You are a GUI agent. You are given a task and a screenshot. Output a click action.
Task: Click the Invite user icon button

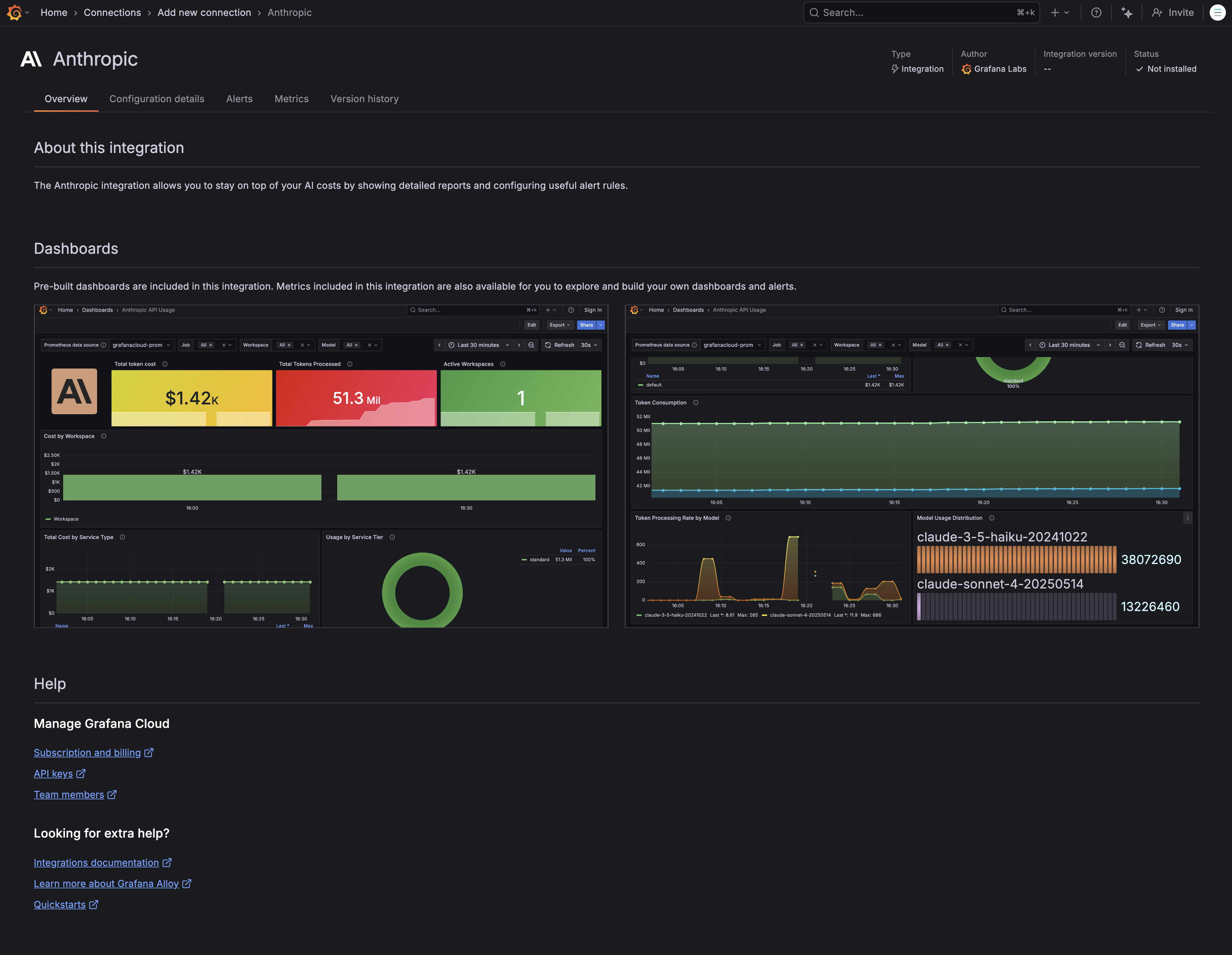[1173, 13]
